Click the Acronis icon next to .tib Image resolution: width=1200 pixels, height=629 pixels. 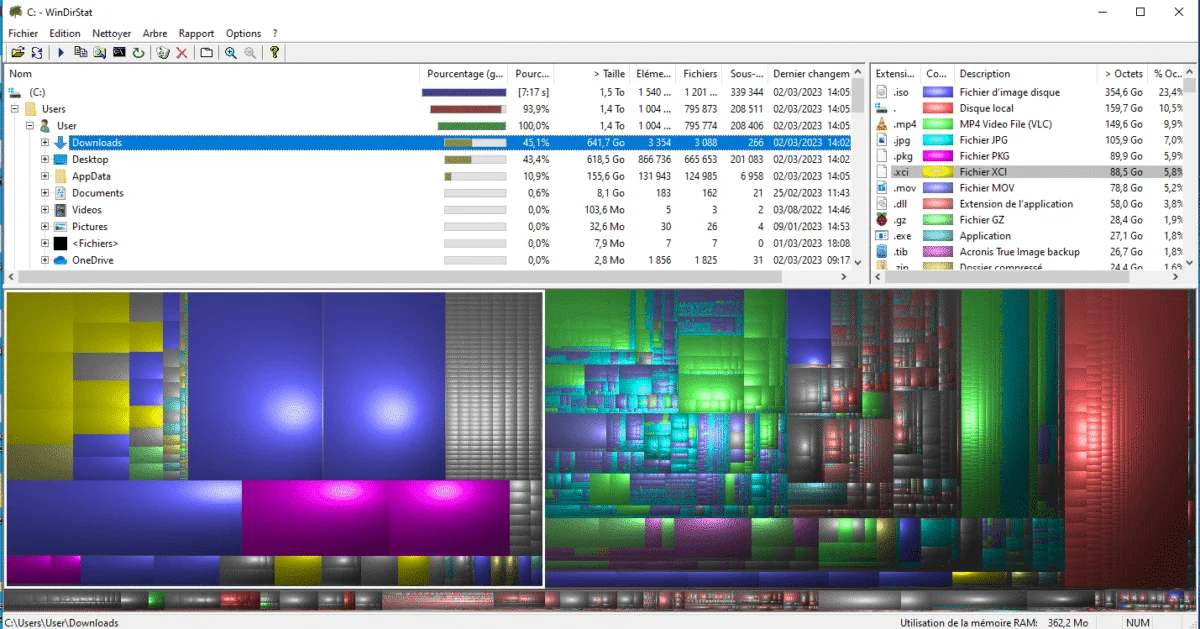tap(882, 252)
